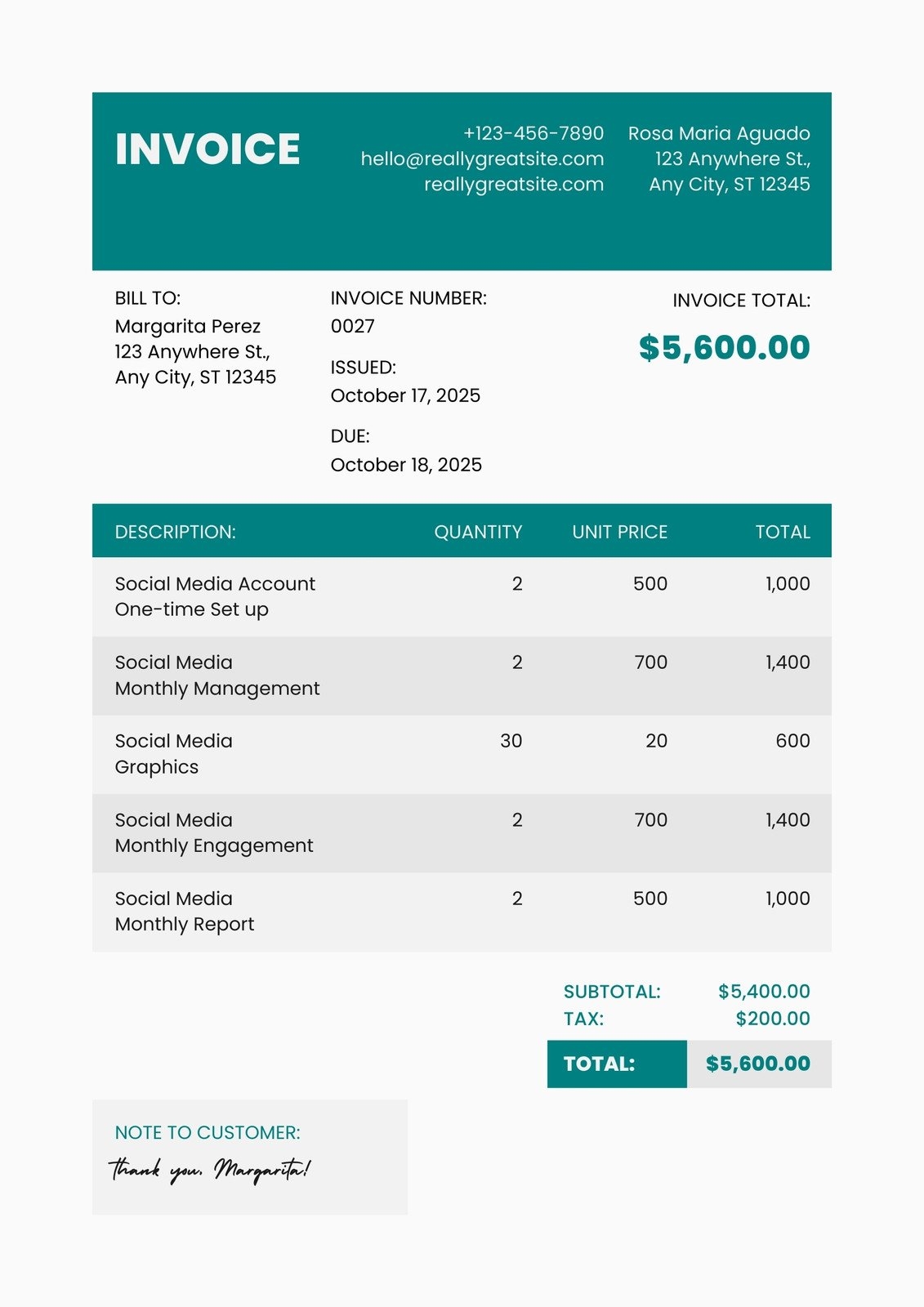
Task: Click the hello@reallygreatsite.com email address
Action: (482, 158)
